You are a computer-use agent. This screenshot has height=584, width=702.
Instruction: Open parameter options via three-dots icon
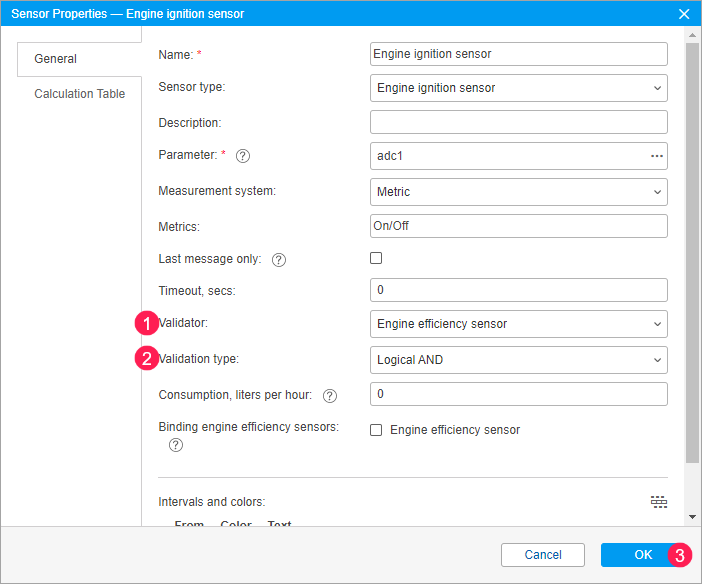pyautogui.click(x=657, y=156)
